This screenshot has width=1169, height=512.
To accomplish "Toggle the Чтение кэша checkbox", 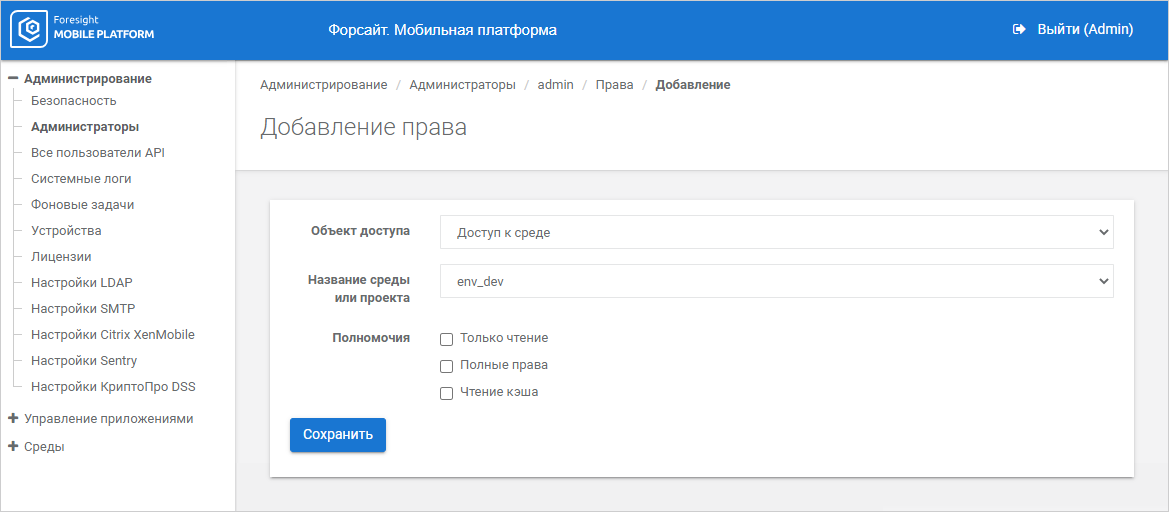I will (447, 393).
